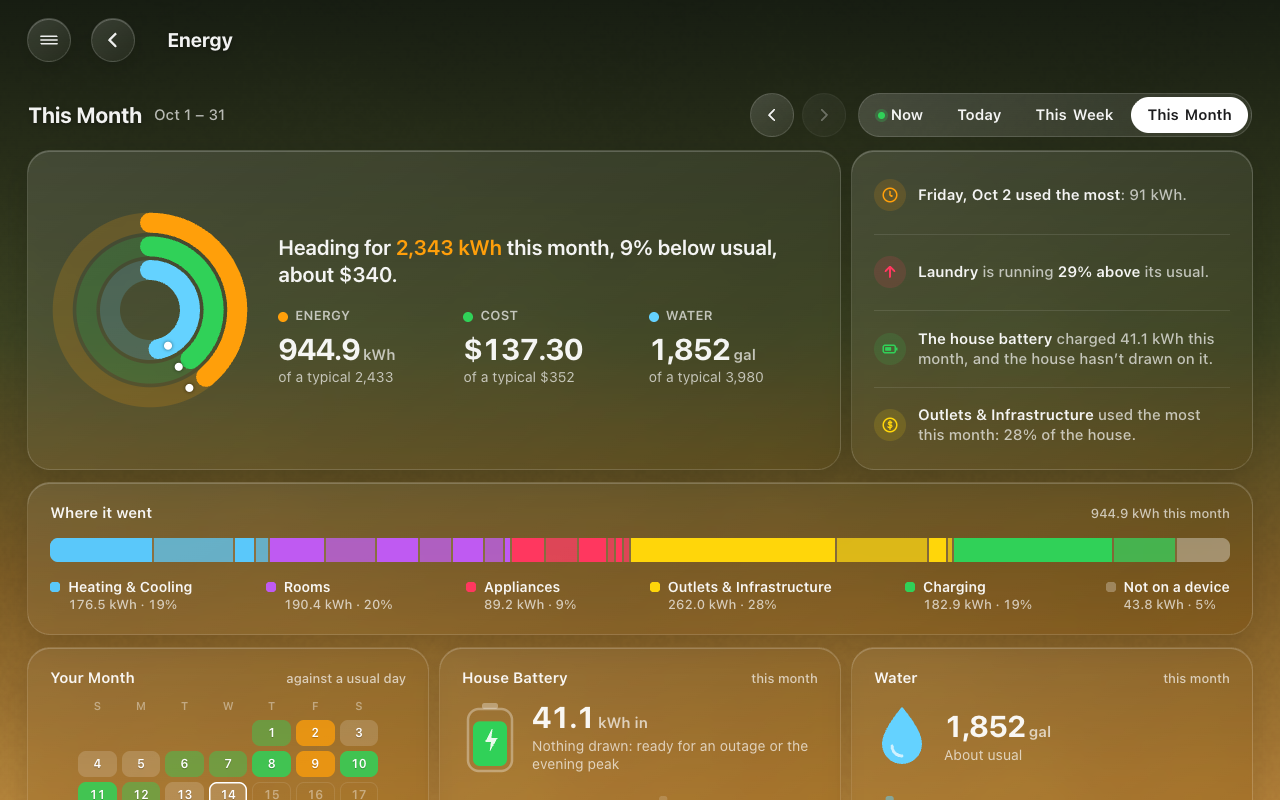
Task: Switch to the Today view
Action: [x=979, y=115]
